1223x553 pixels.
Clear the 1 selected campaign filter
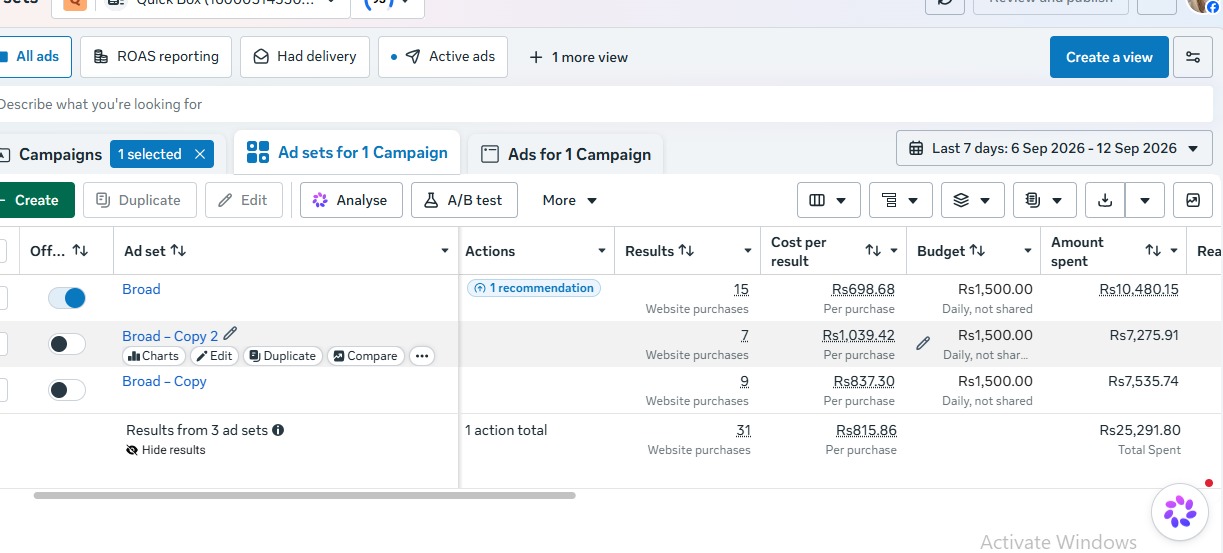[x=199, y=154]
